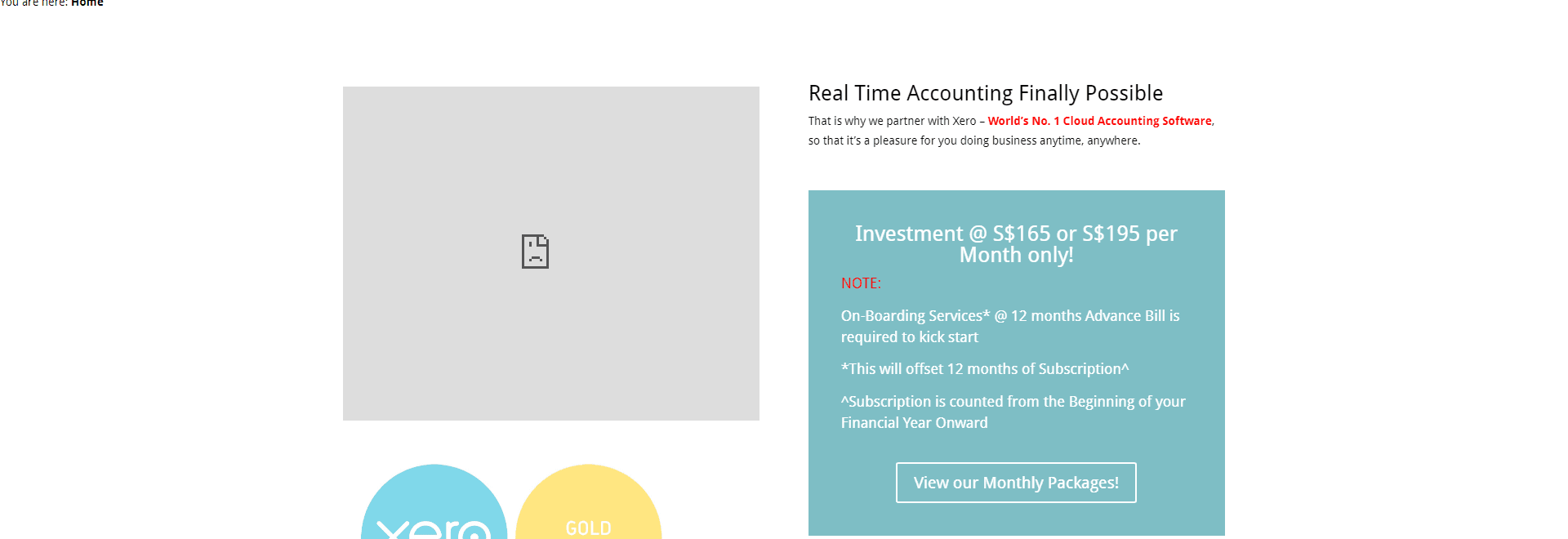Open the blue Xero logo circle
This screenshot has width=1568, height=539.
tap(434, 501)
